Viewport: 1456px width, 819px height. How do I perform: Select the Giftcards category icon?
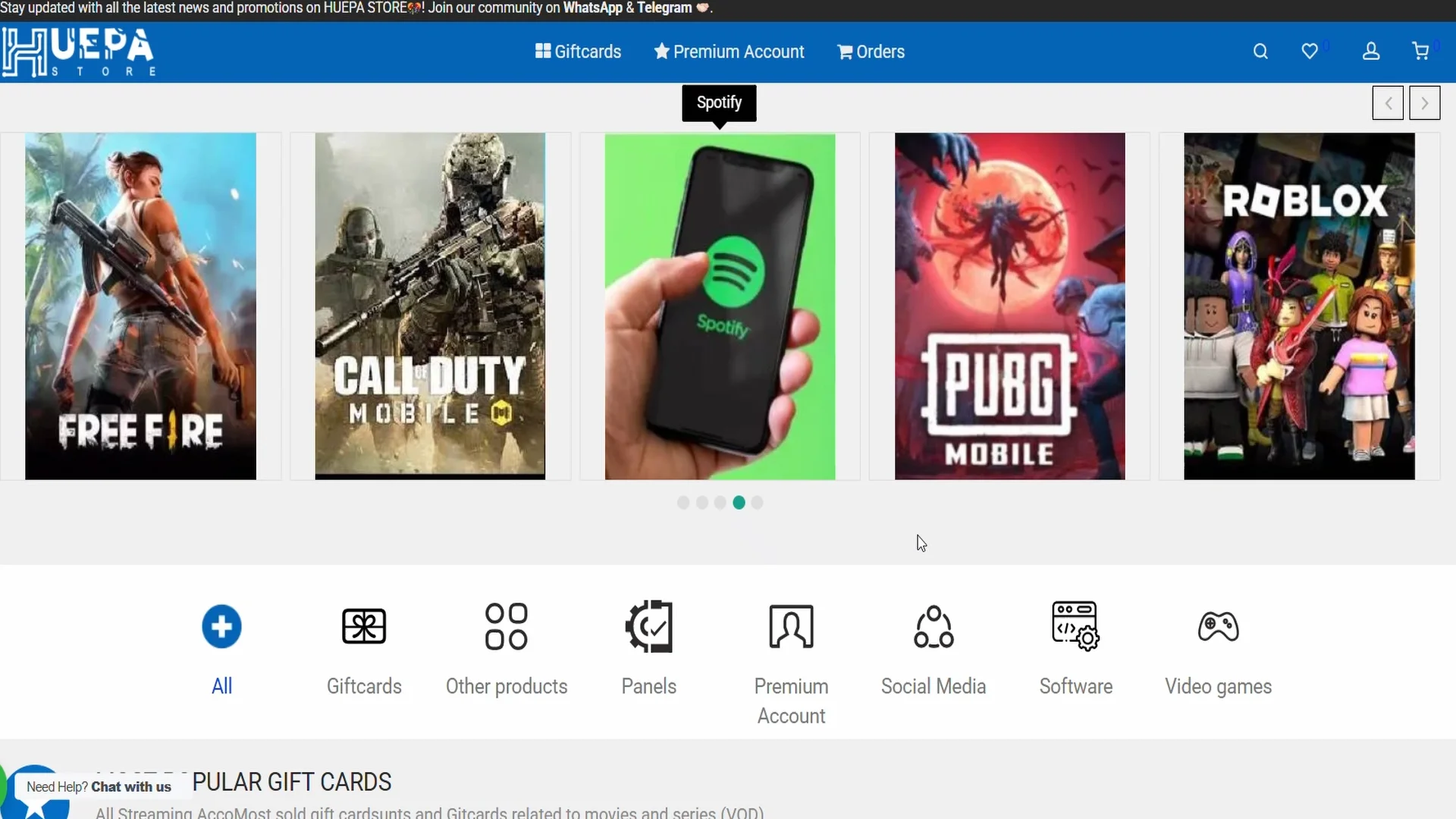[x=363, y=626]
